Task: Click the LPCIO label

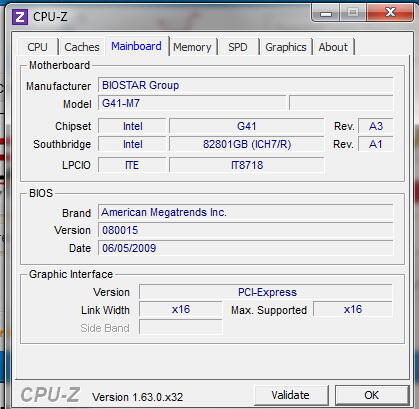Action: [x=76, y=165]
